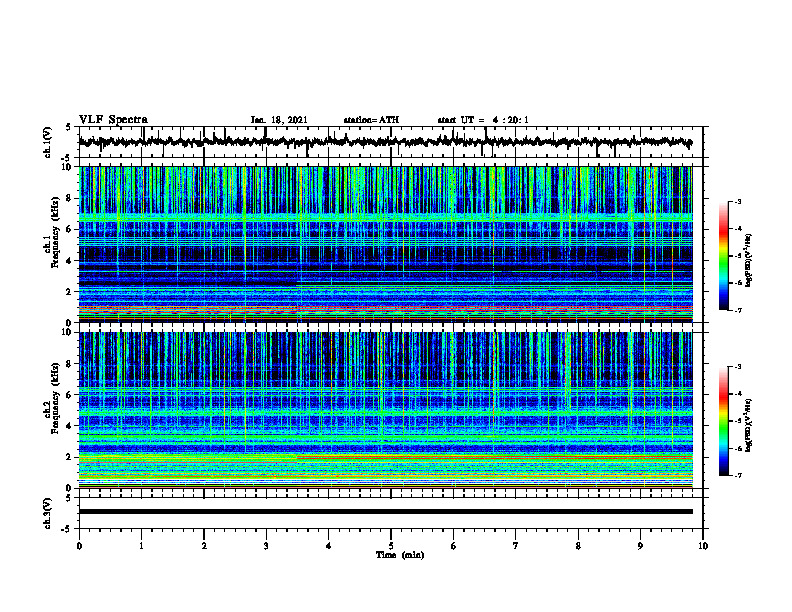The width and height of the screenshot is (792, 612).
Task: Click the ch.2 PSD color scale bar
Action: tap(723, 421)
